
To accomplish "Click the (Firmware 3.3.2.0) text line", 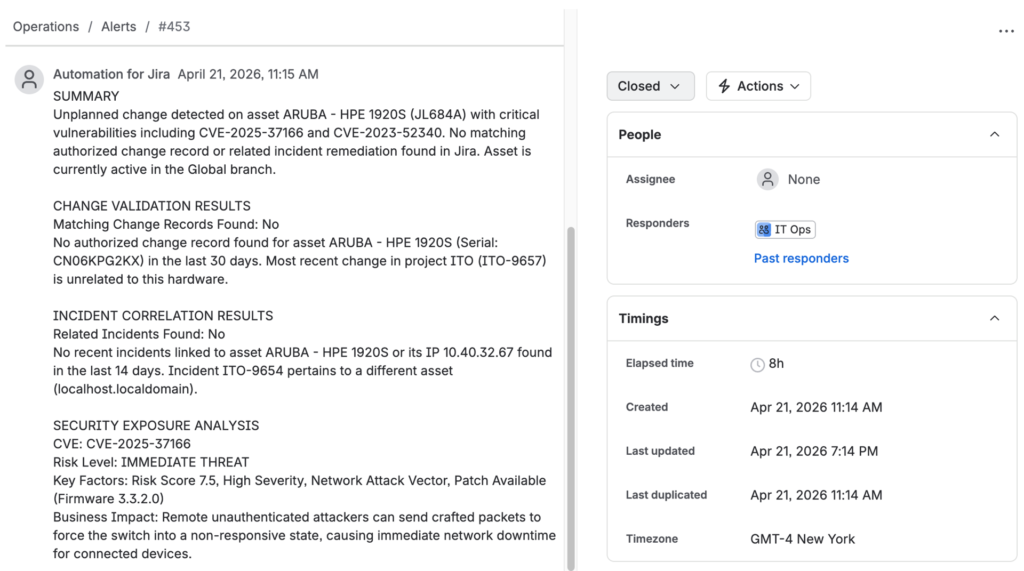I will pos(108,498).
